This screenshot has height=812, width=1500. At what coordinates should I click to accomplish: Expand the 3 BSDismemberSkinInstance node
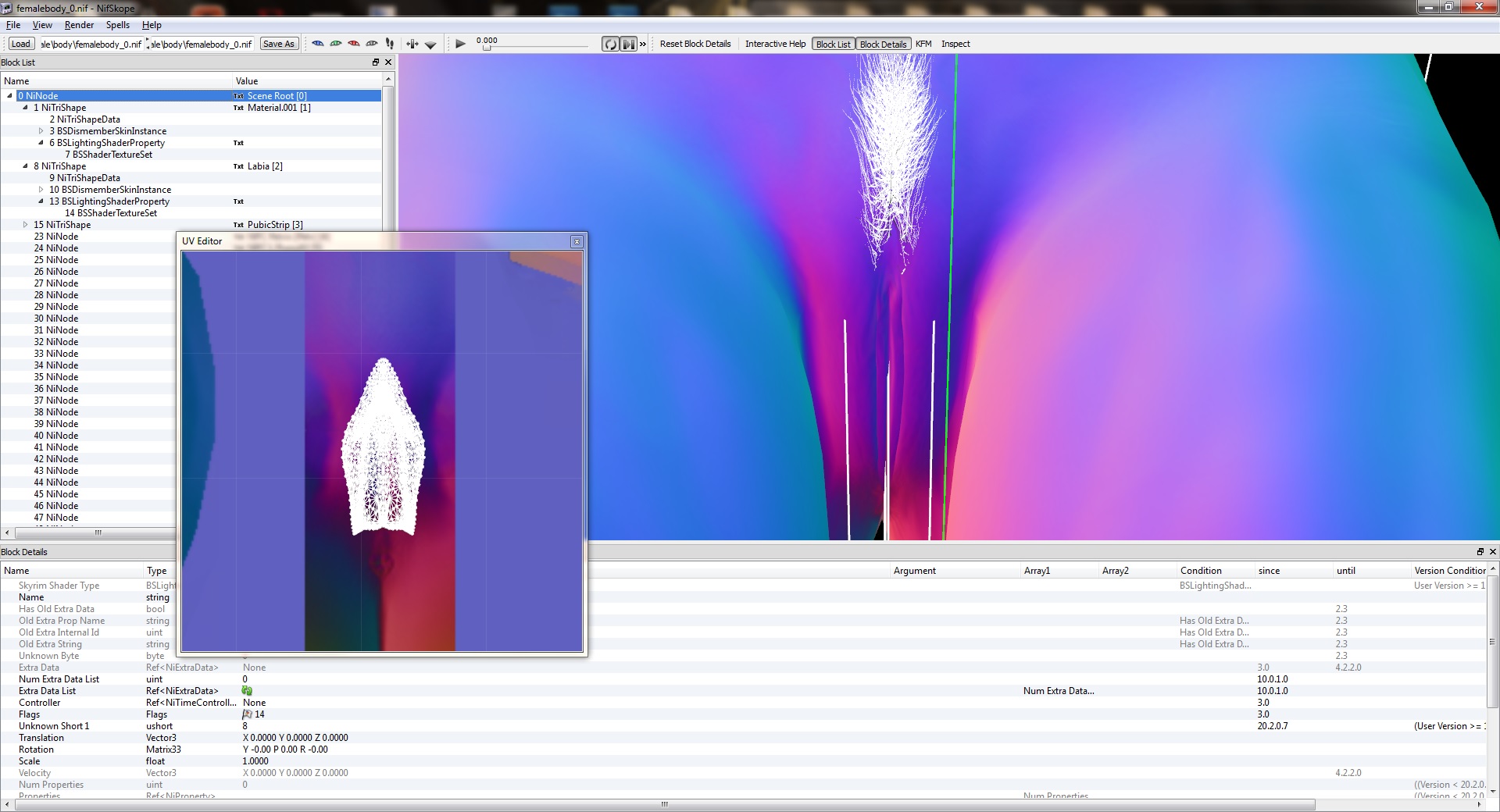[41, 131]
